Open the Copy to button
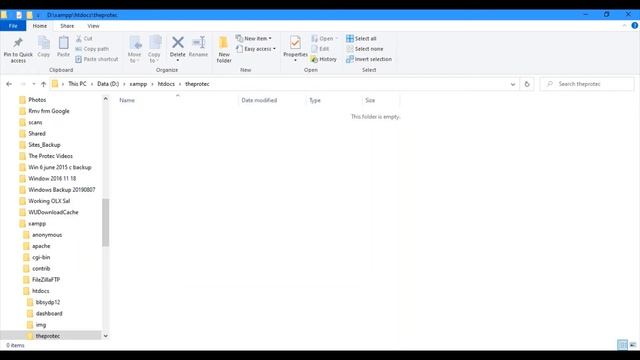Image resolution: width=640 pixels, height=360 pixels. point(154,49)
